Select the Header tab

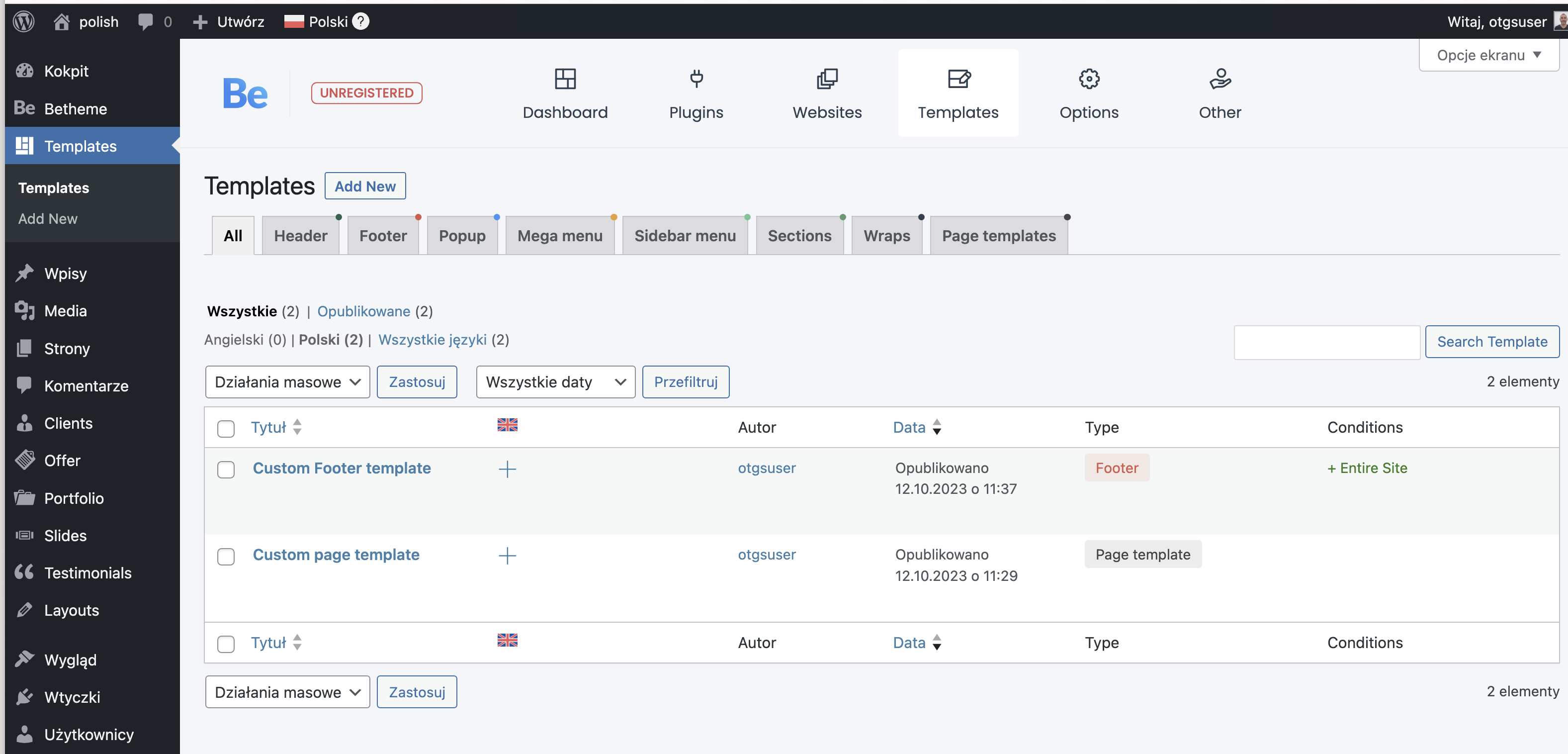301,235
